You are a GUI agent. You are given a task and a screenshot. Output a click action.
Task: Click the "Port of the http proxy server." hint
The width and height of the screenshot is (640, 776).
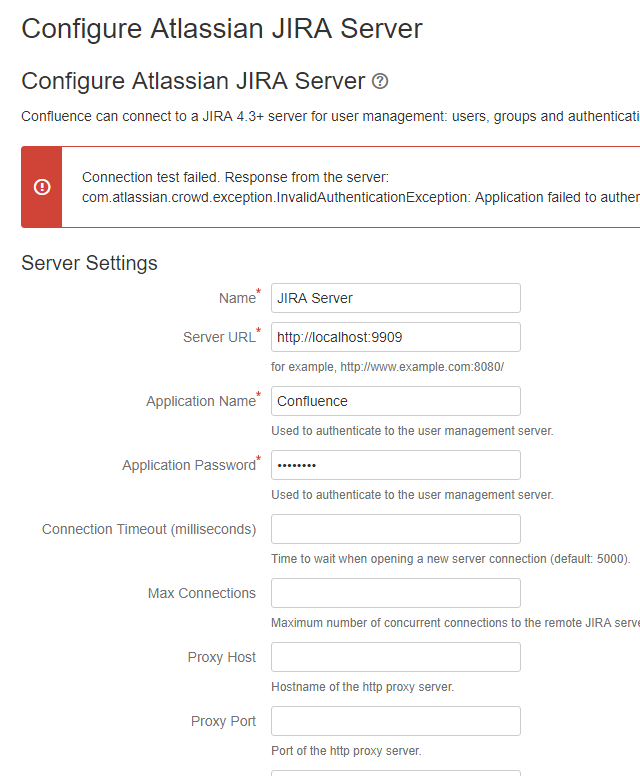click(346, 751)
